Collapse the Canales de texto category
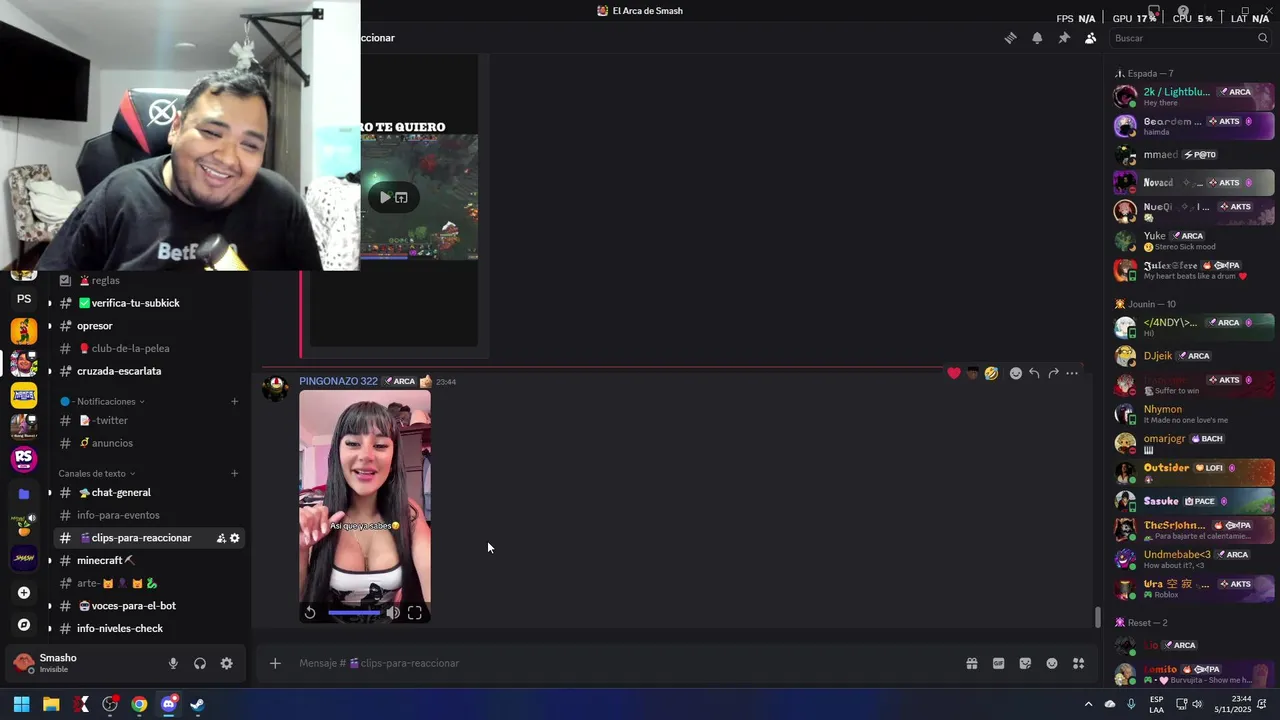1280x720 pixels. (97, 474)
